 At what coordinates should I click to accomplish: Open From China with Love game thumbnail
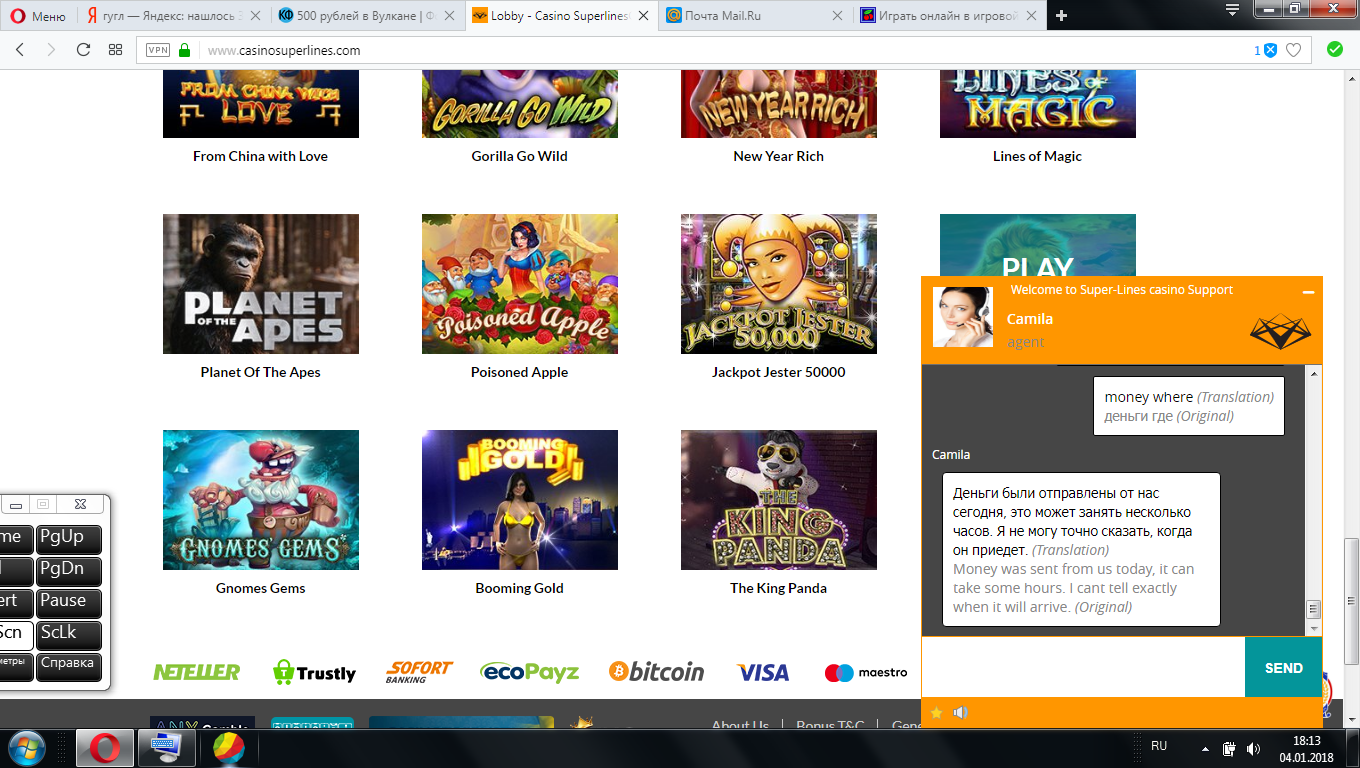coord(260,104)
